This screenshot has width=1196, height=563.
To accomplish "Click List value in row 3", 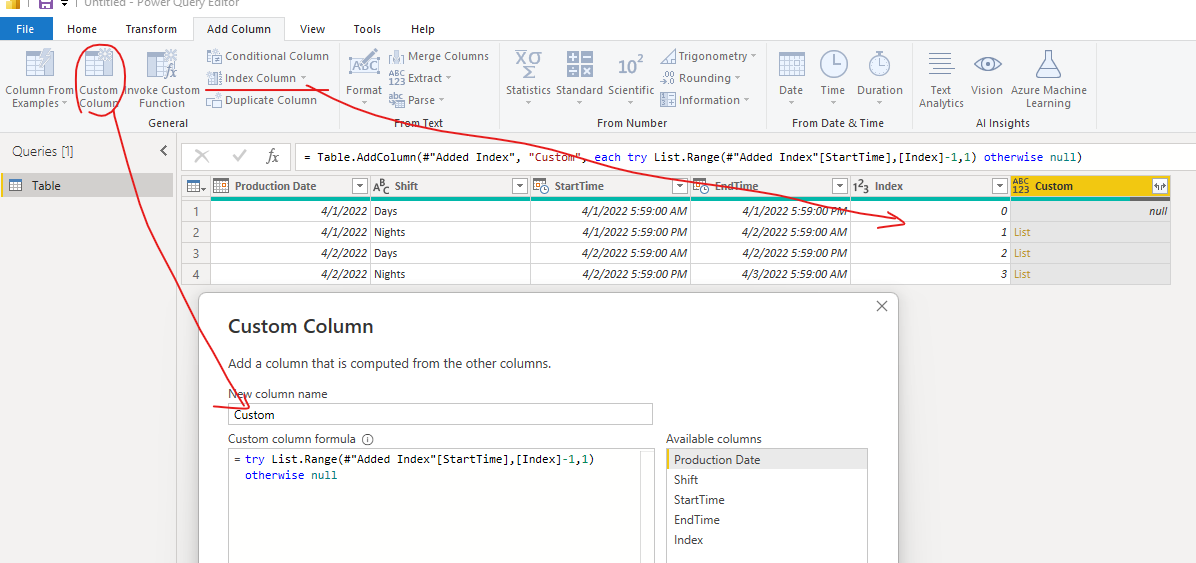I will (x=1022, y=253).
